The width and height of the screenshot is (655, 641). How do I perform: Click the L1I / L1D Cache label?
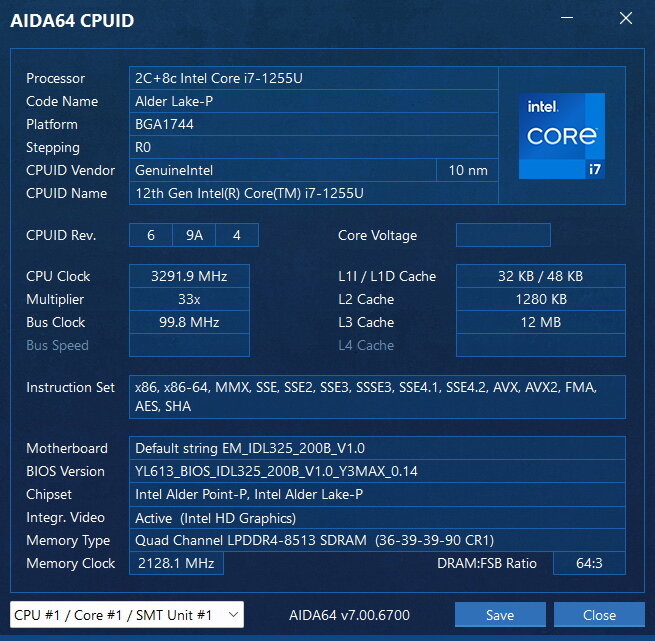pyautogui.click(x=387, y=276)
